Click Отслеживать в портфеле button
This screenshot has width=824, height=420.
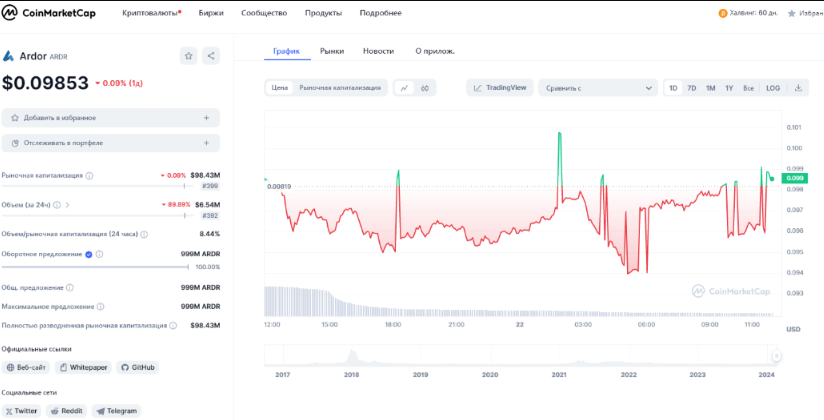110,143
